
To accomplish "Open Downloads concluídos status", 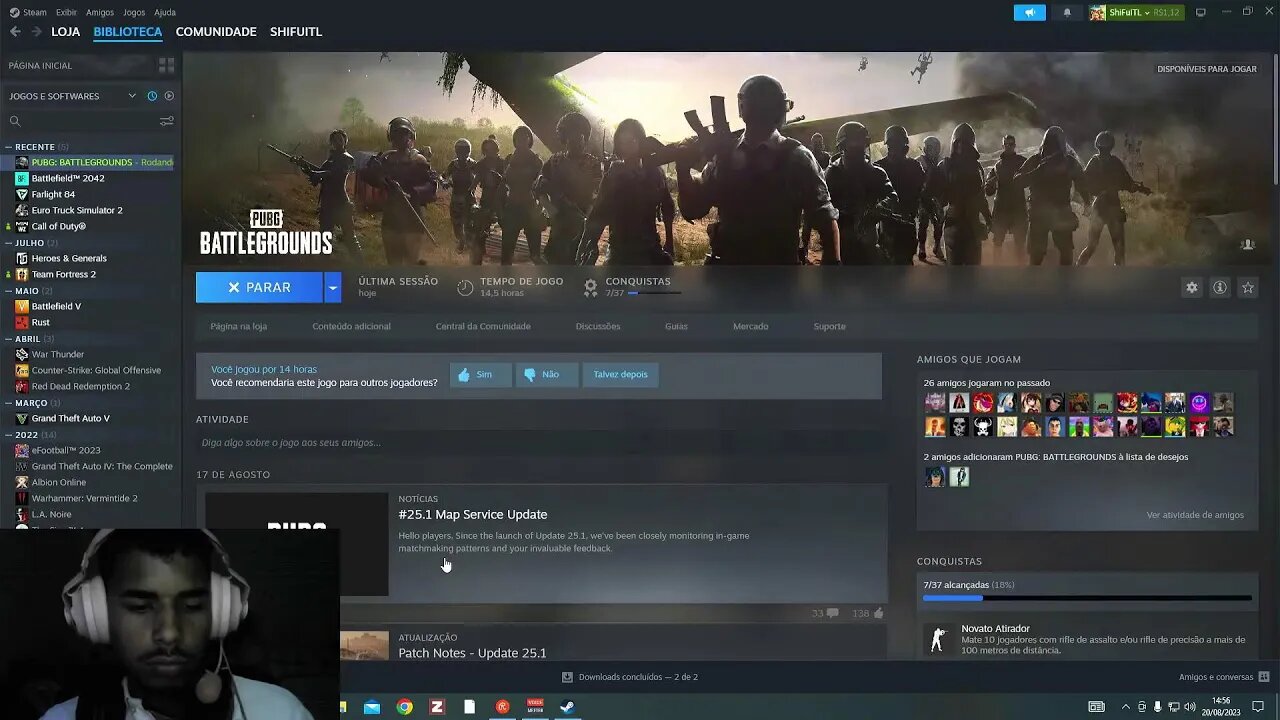I will (630, 677).
